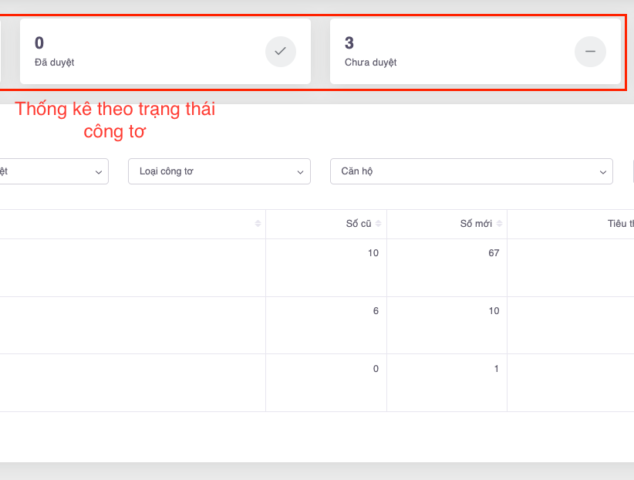Viewport: 634px width, 480px height.
Task: Select the Đã duyệt label text
Action: [54, 62]
